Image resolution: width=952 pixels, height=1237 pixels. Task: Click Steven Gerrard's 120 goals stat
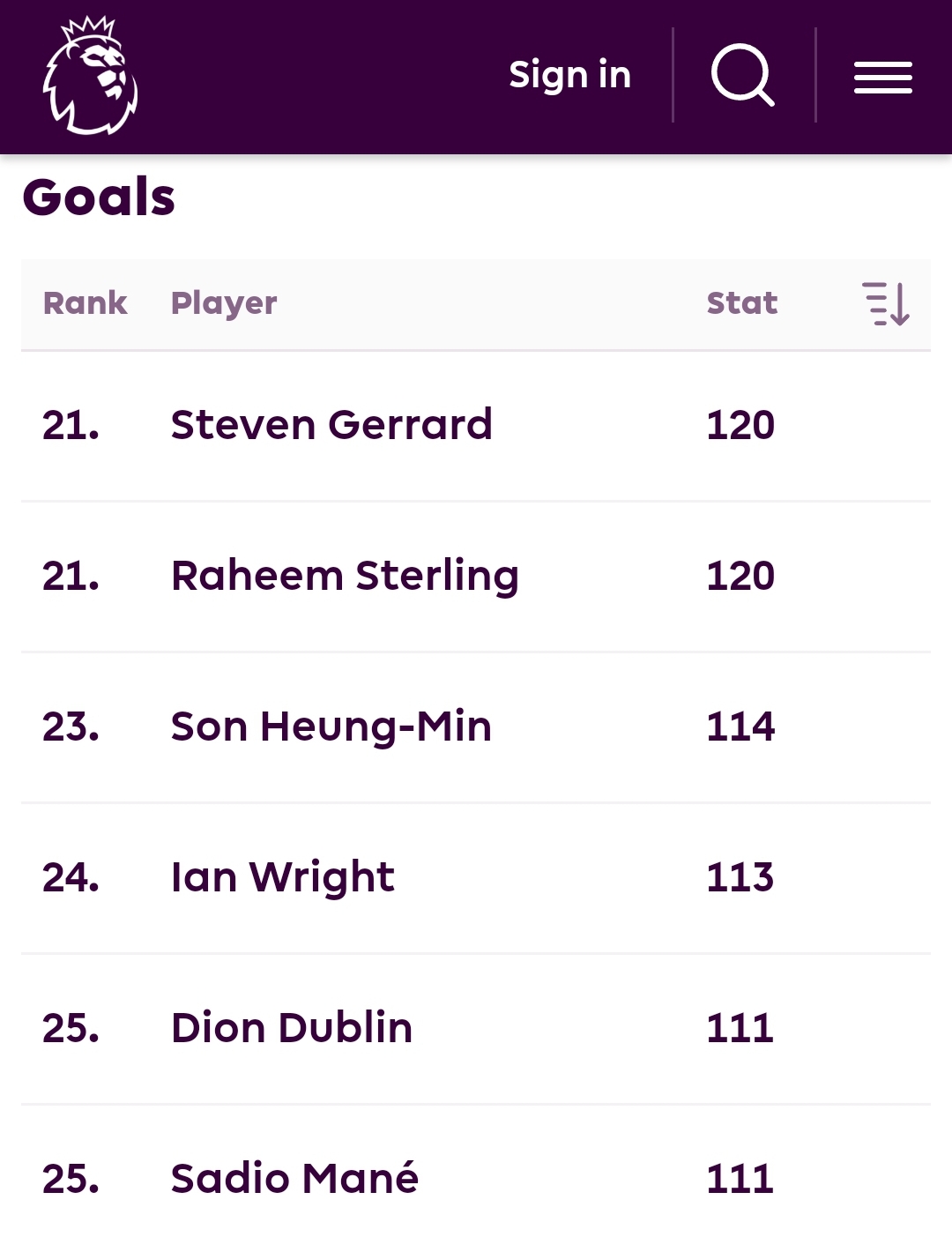pos(740,425)
